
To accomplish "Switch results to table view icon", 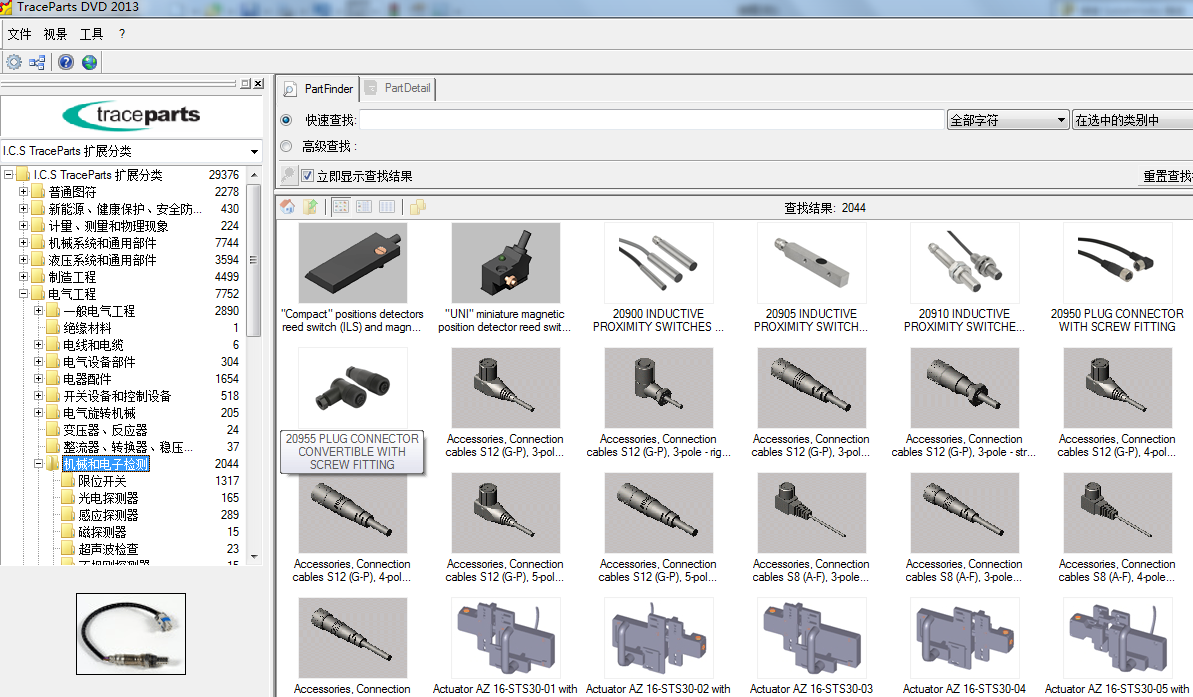I will click(x=386, y=207).
